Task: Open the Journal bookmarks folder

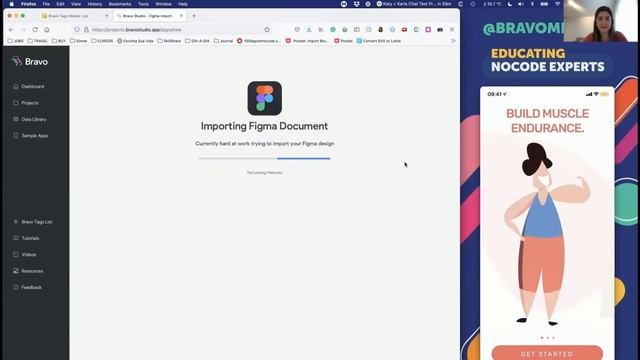Action: click(223, 41)
